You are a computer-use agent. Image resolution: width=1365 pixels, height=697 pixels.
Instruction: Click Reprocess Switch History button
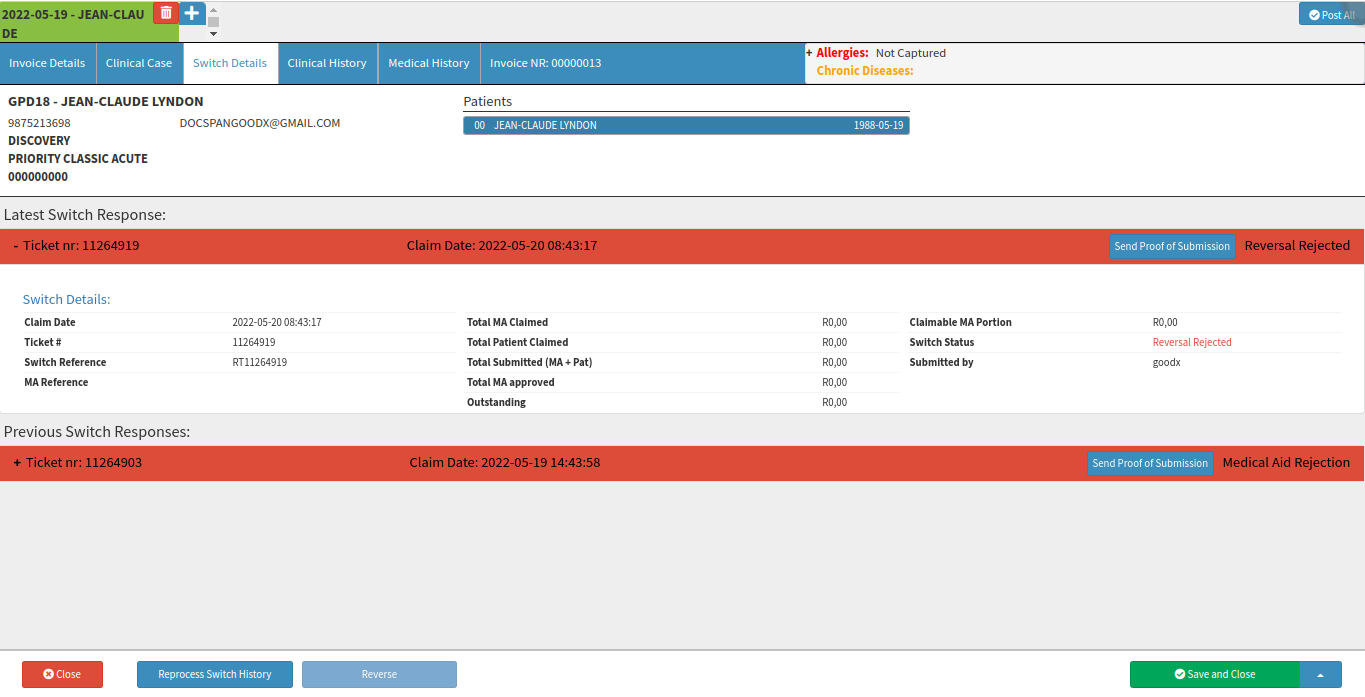coord(215,674)
